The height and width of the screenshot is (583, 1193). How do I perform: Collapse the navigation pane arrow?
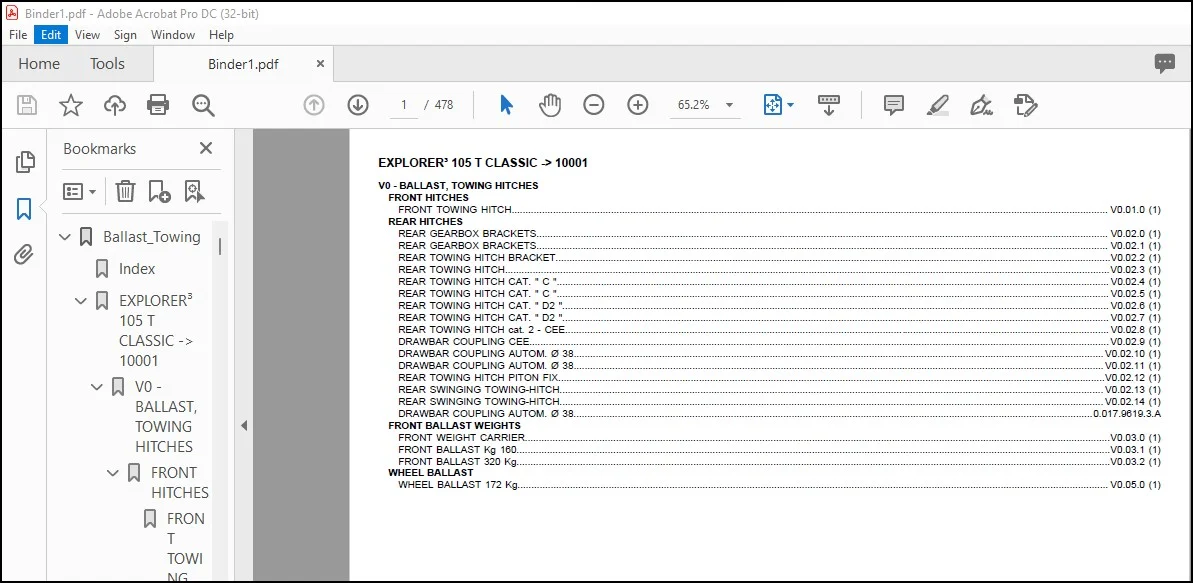(244, 426)
